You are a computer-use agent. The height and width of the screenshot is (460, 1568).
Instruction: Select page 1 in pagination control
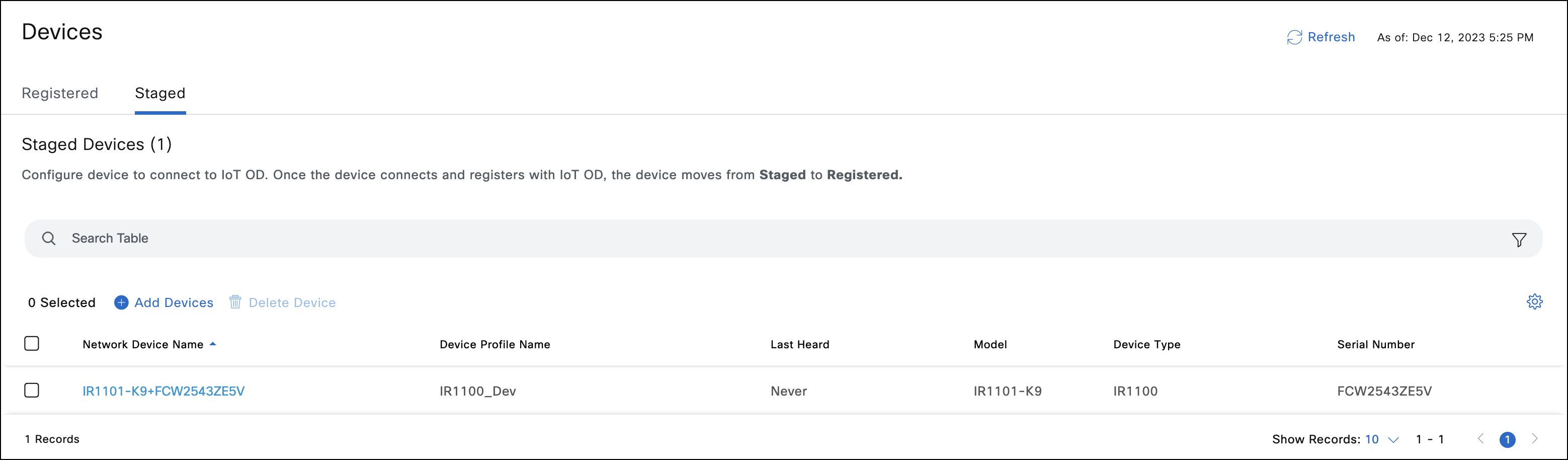pyautogui.click(x=1508, y=439)
